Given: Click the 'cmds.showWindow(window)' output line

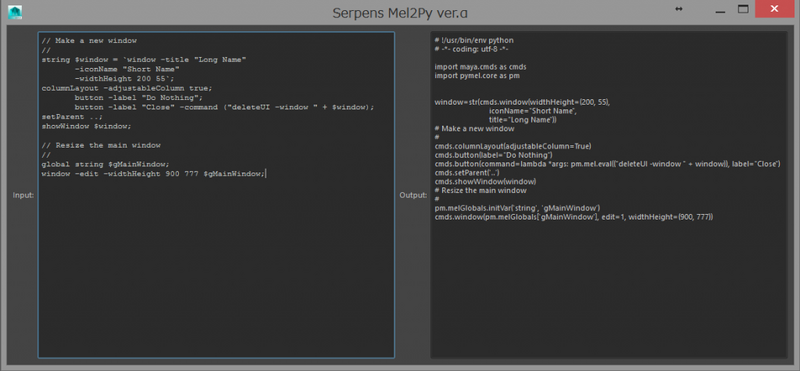Looking at the screenshot, I should [x=485, y=182].
